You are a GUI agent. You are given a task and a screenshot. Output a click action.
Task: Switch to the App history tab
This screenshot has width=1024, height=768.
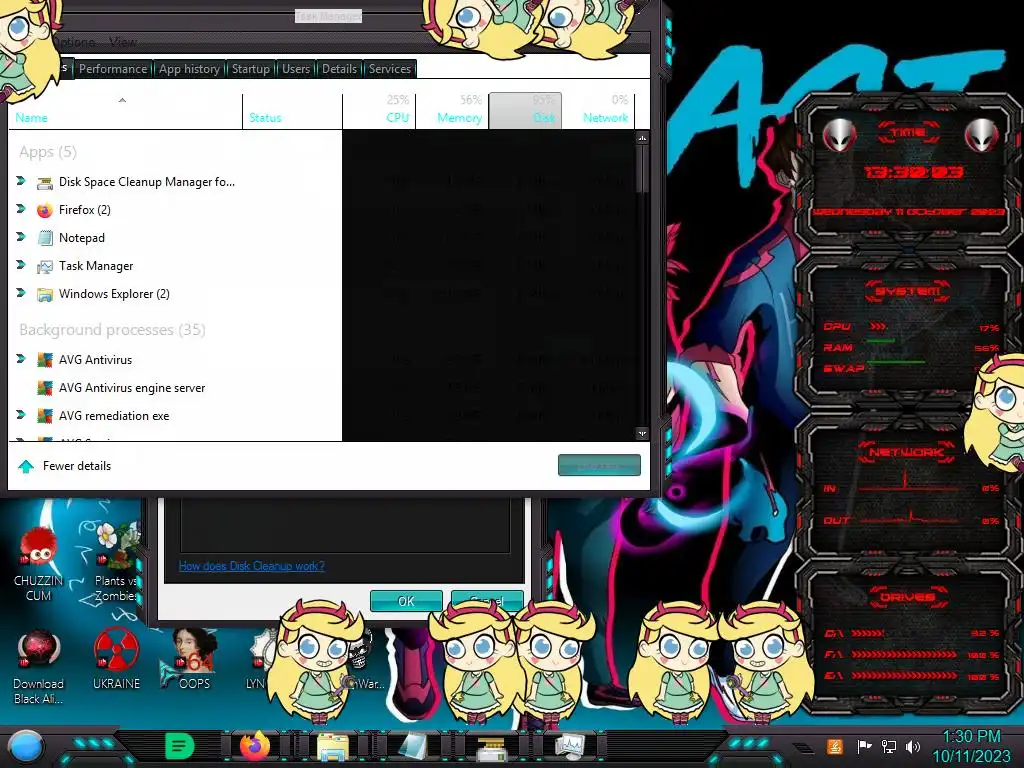(189, 69)
